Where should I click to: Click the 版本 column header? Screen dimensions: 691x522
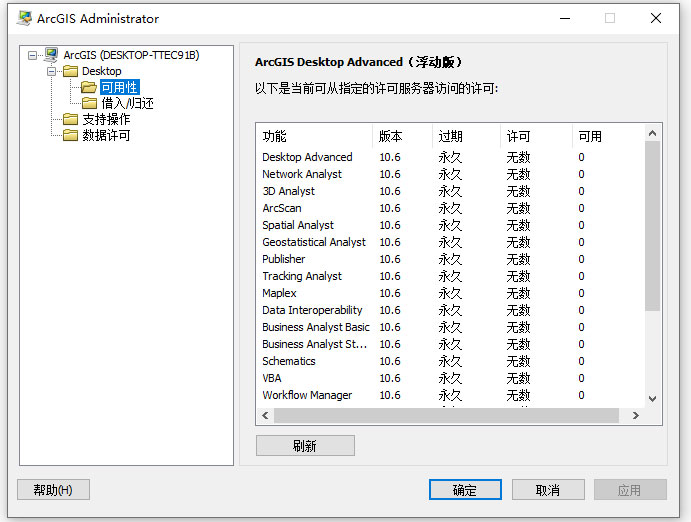point(402,136)
